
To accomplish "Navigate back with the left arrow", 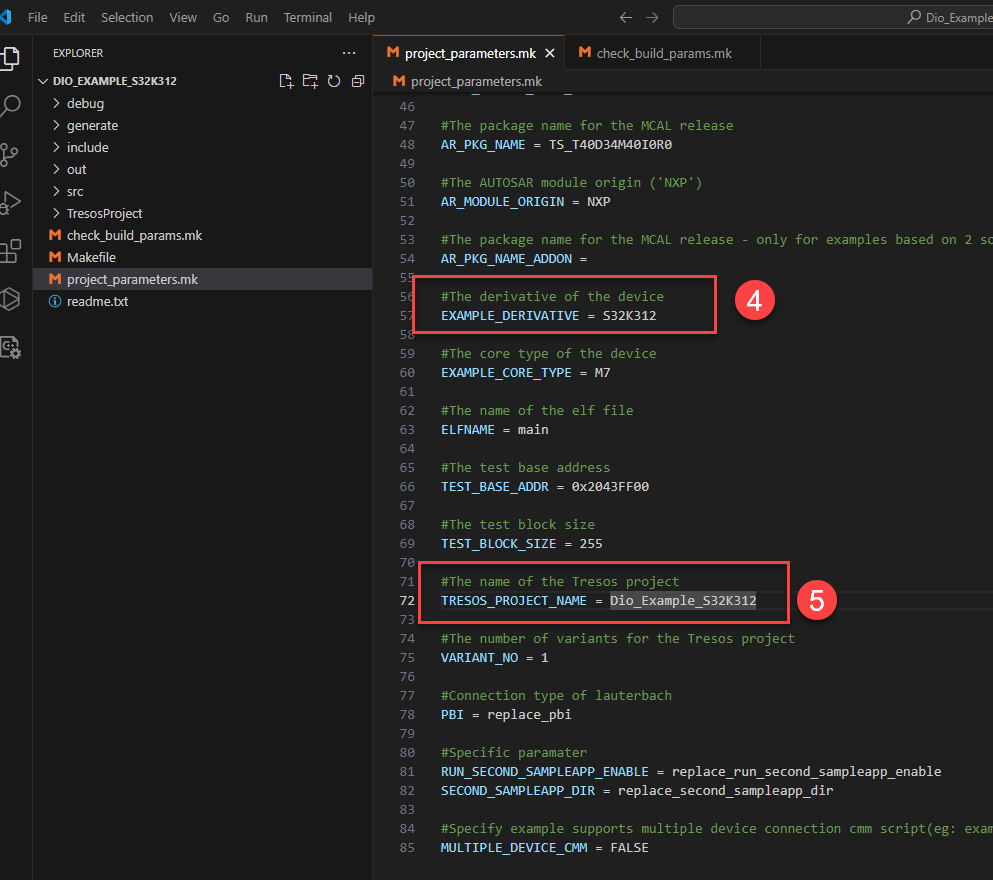I will [x=626, y=17].
